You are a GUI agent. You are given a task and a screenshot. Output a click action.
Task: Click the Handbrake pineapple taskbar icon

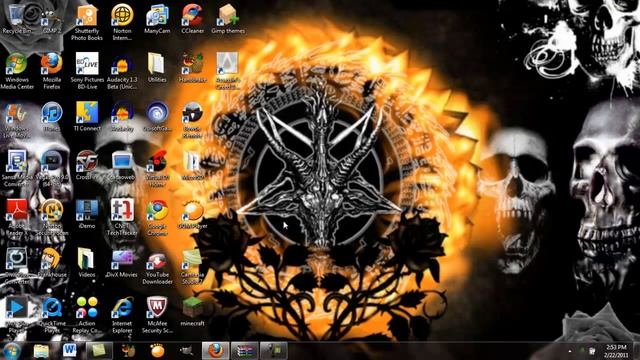click(x=128, y=351)
